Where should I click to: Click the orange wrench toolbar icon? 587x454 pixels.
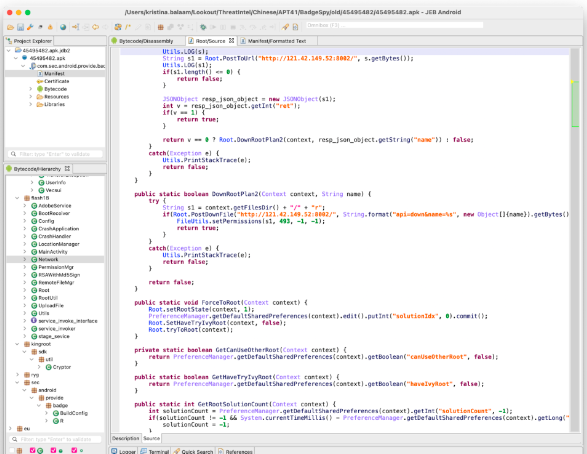(x=30, y=27)
